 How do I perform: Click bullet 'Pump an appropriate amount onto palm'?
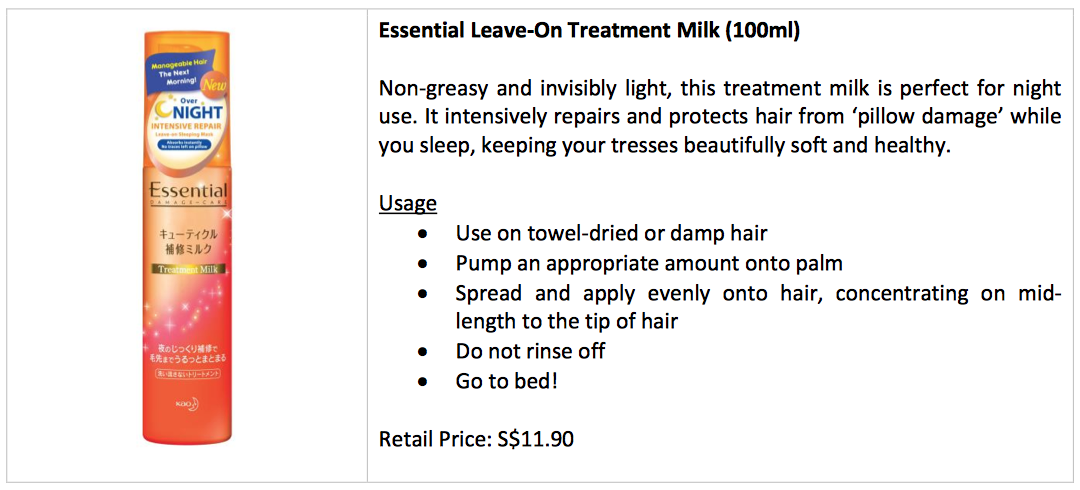click(649, 263)
